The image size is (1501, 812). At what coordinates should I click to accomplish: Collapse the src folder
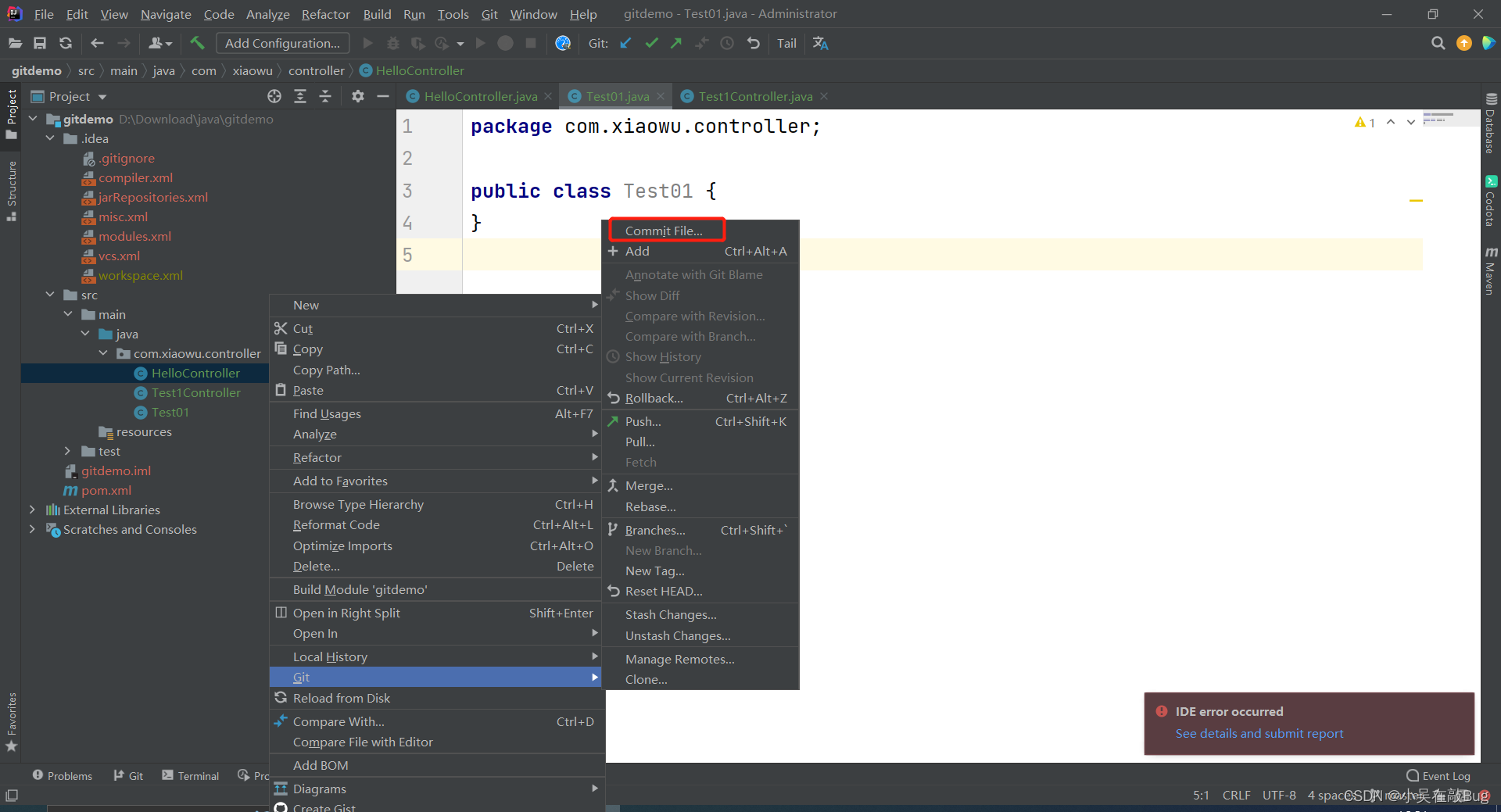[50, 295]
